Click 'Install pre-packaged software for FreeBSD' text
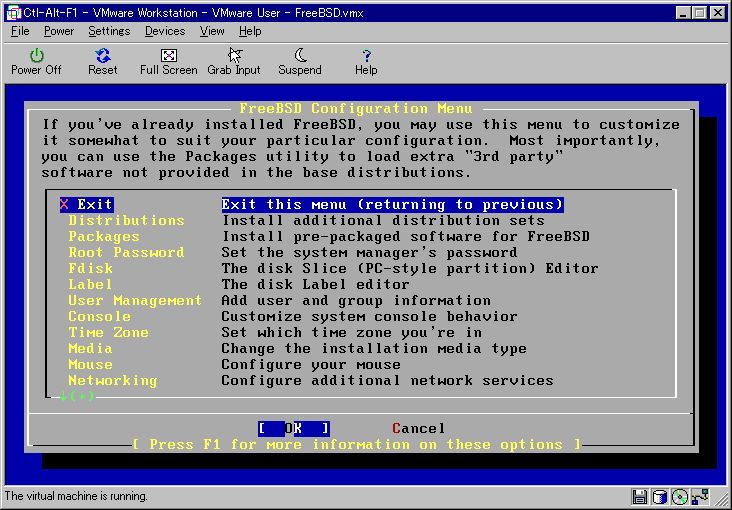The image size is (732, 510). pyautogui.click(x=405, y=236)
